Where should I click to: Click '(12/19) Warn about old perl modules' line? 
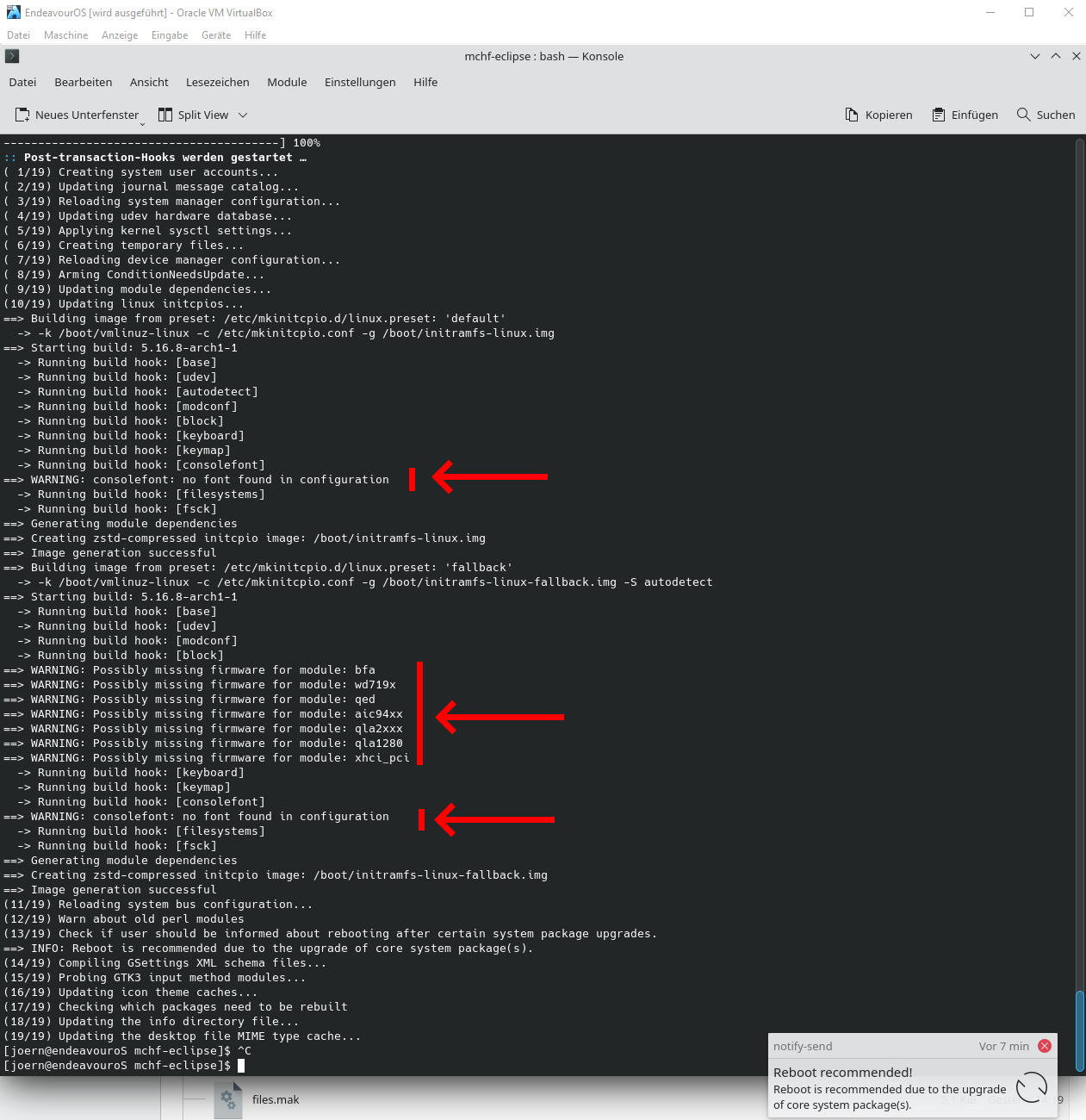click(124, 919)
